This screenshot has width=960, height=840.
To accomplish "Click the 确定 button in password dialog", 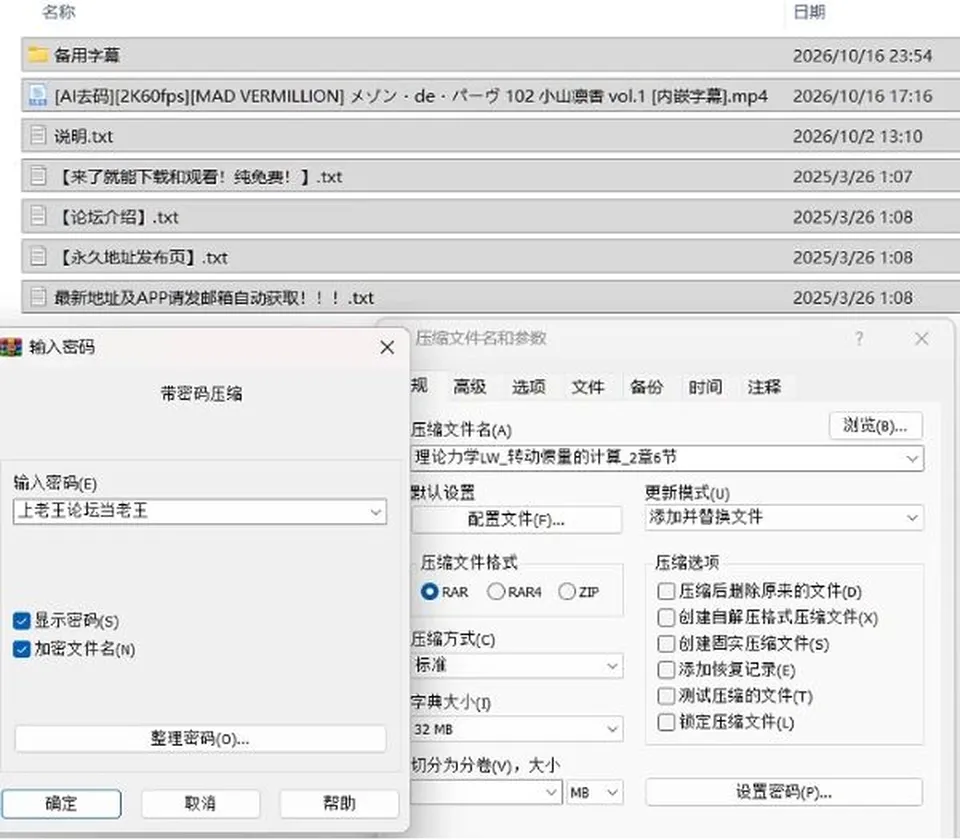I will coord(61,803).
